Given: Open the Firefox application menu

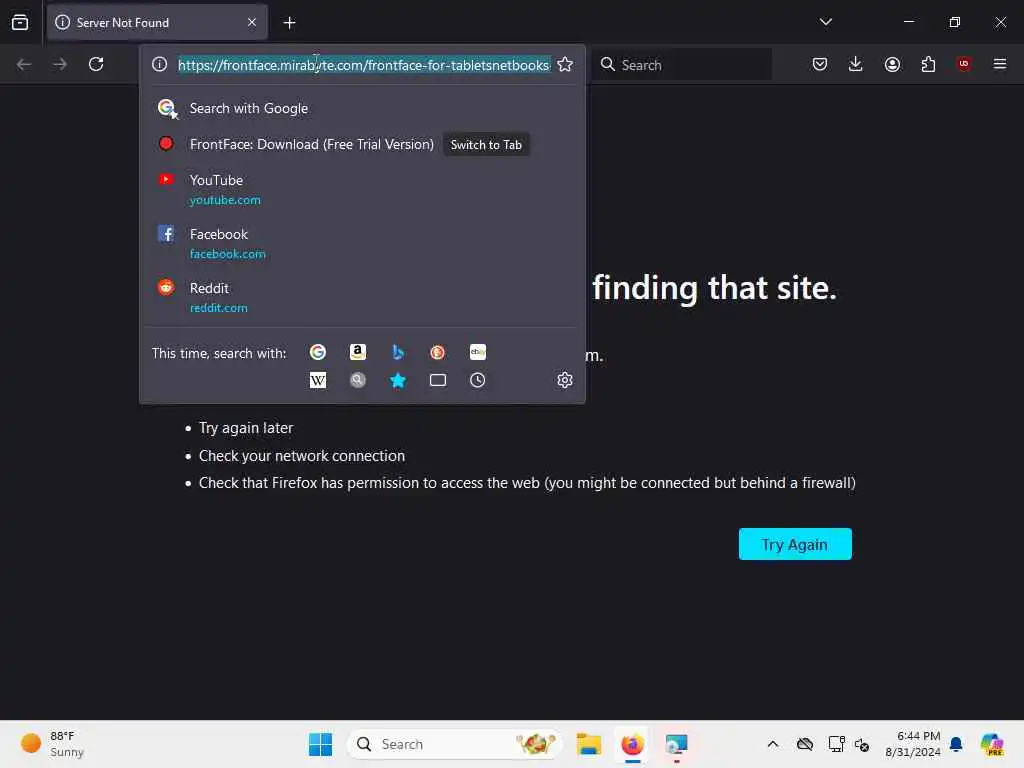Looking at the screenshot, I should pos(1000,64).
